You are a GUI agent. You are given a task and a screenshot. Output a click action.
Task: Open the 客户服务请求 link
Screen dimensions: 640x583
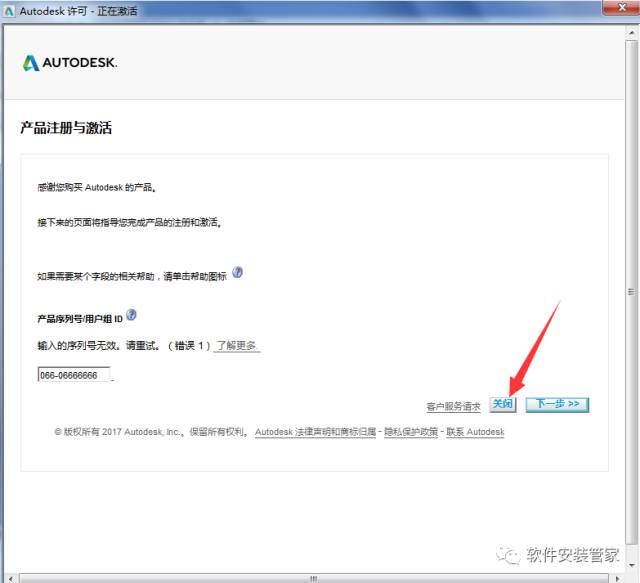pos(454,406)
